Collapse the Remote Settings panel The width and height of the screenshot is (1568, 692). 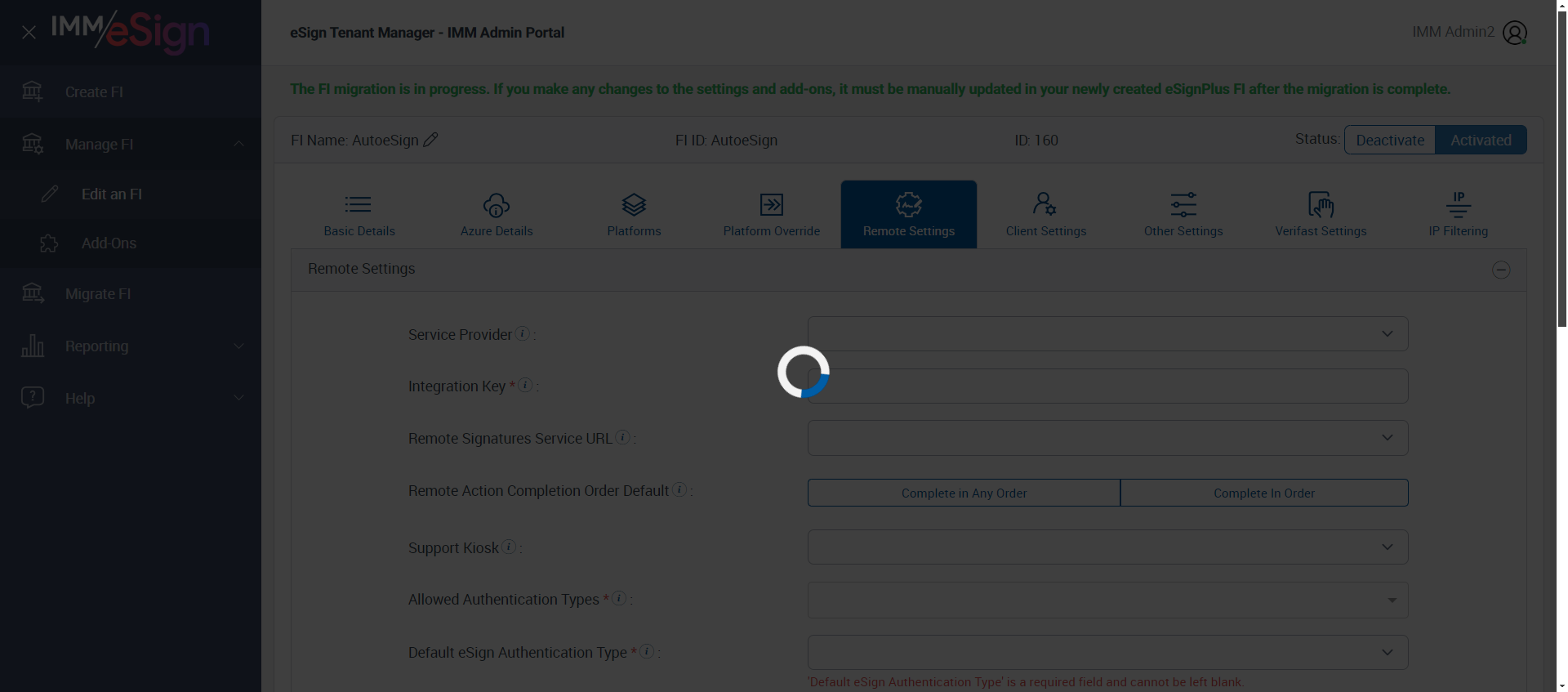tap(1501, 270)
